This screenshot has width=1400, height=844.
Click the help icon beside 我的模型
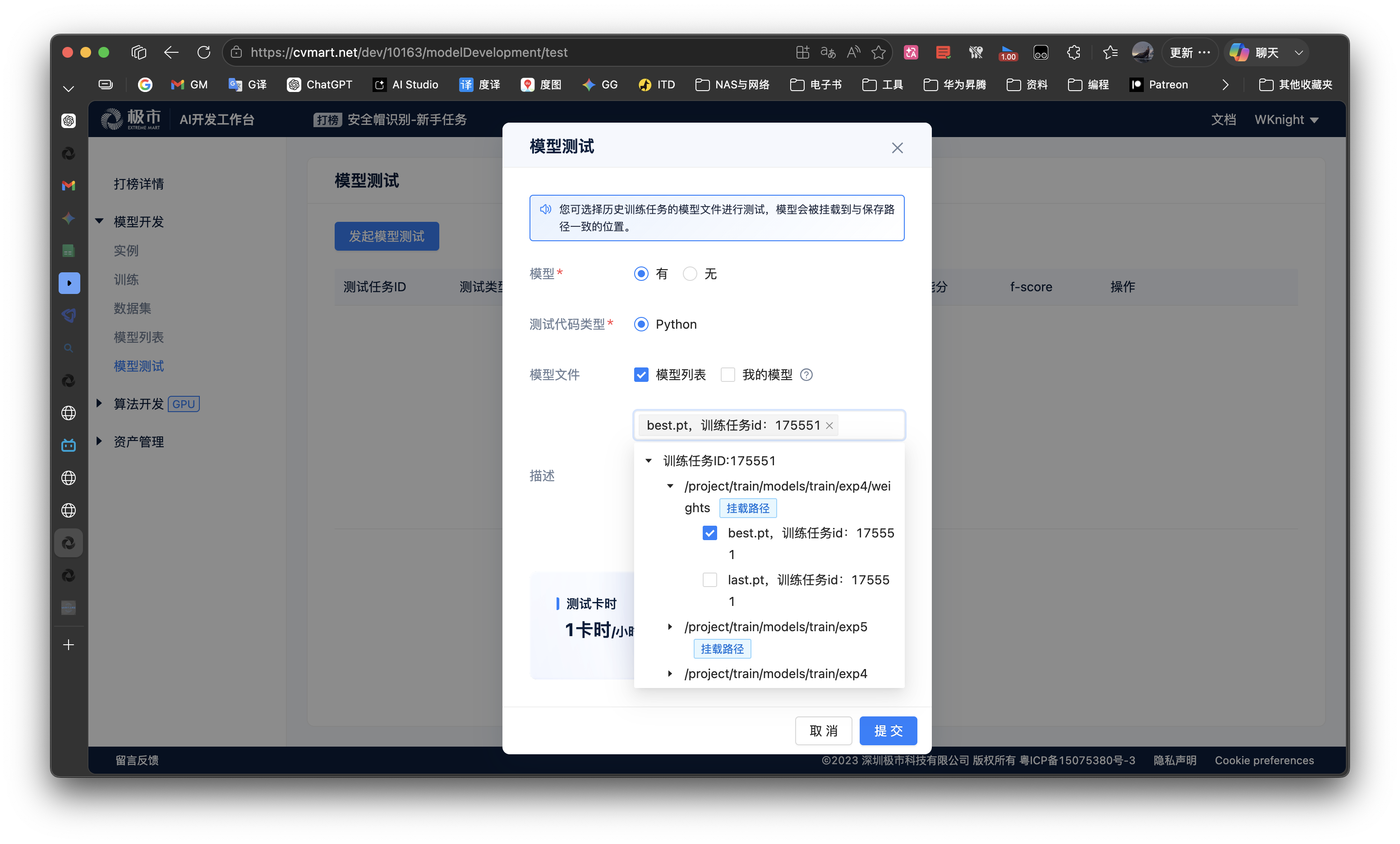(806, 375)
